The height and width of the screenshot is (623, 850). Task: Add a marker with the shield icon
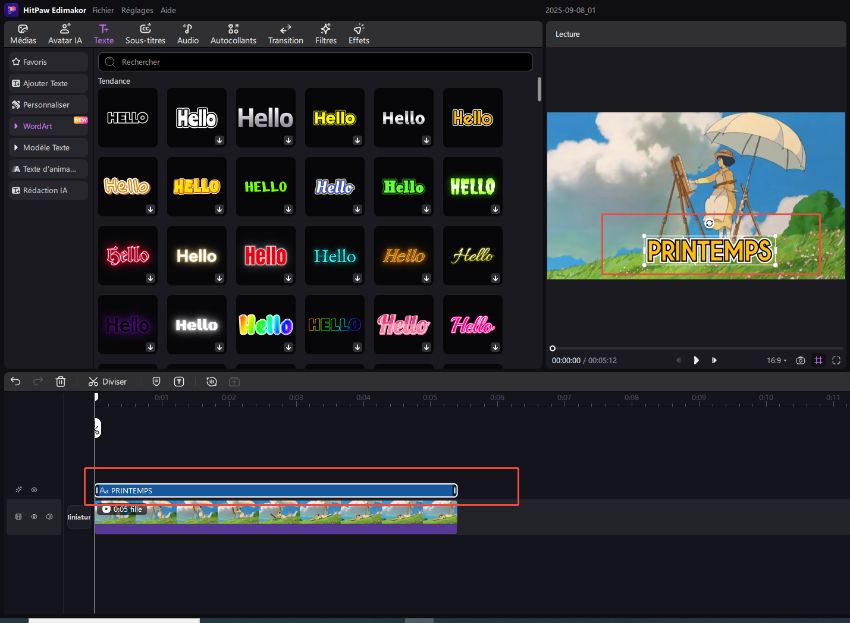click(x=156, y=382)
